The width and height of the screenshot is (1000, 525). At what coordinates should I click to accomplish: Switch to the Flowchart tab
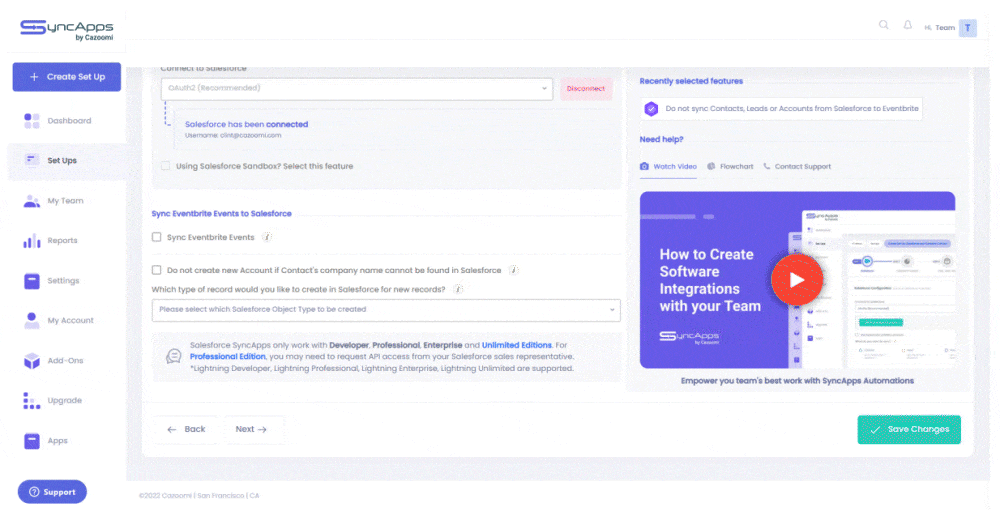pyautogui.click(x=730, y=166)
